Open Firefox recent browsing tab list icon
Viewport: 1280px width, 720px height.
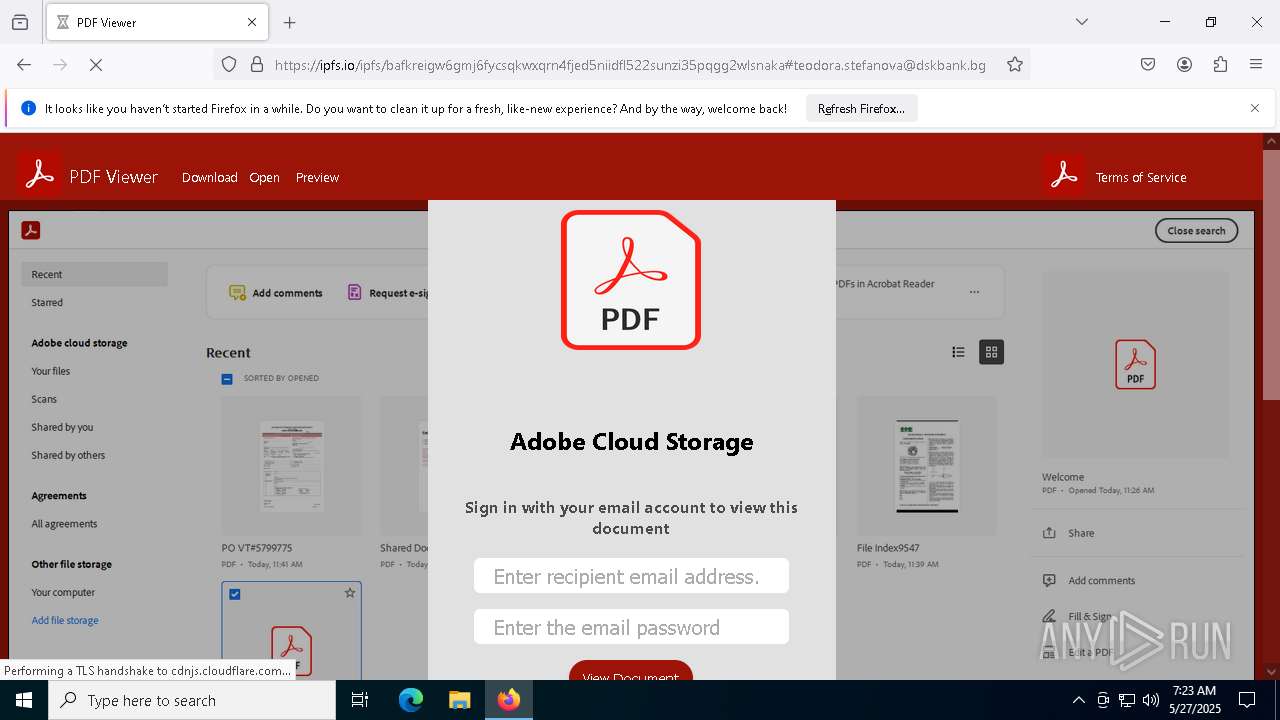pos(20,22)
